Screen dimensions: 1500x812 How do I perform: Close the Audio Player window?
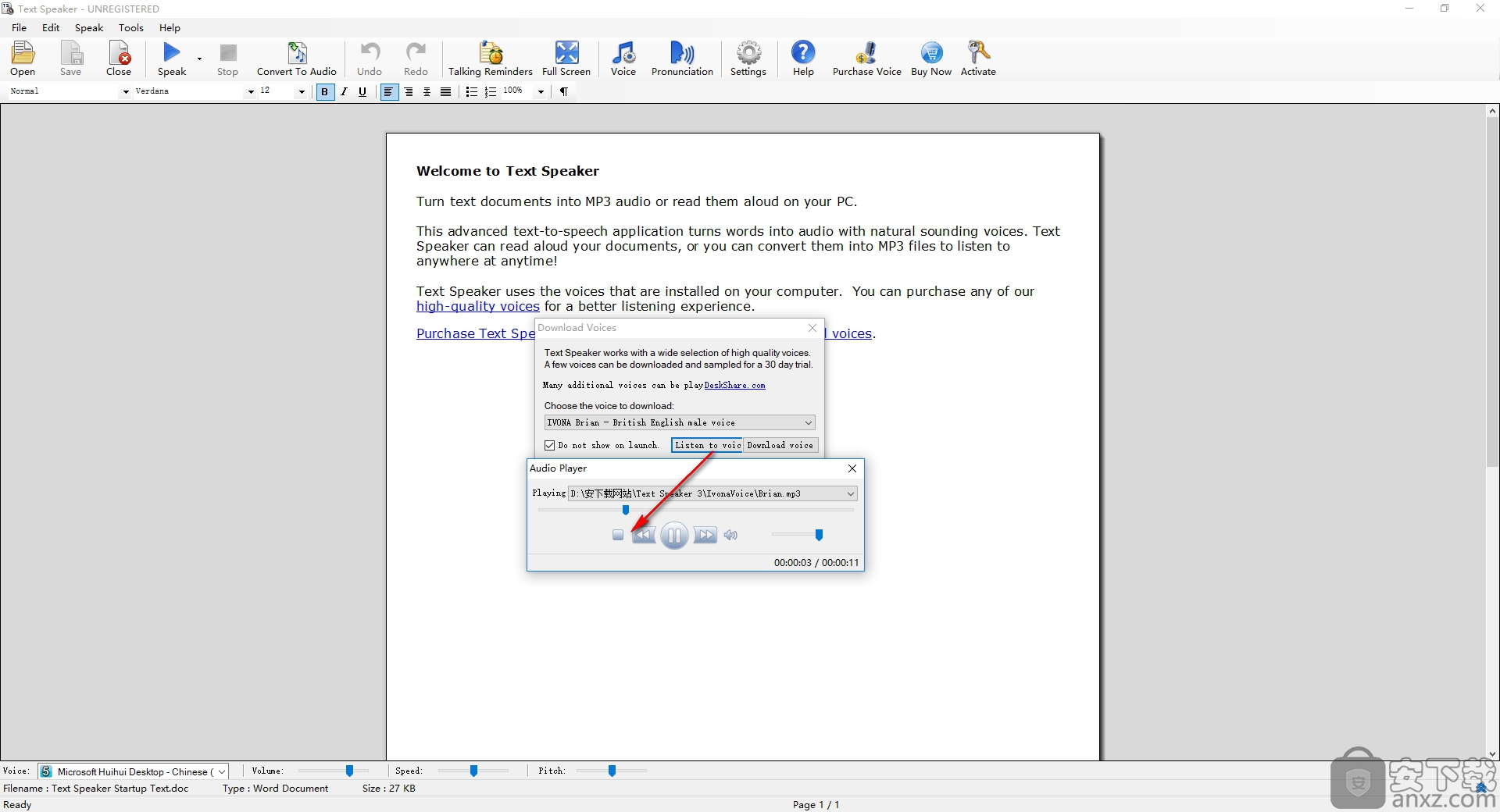tap(852, 468)
